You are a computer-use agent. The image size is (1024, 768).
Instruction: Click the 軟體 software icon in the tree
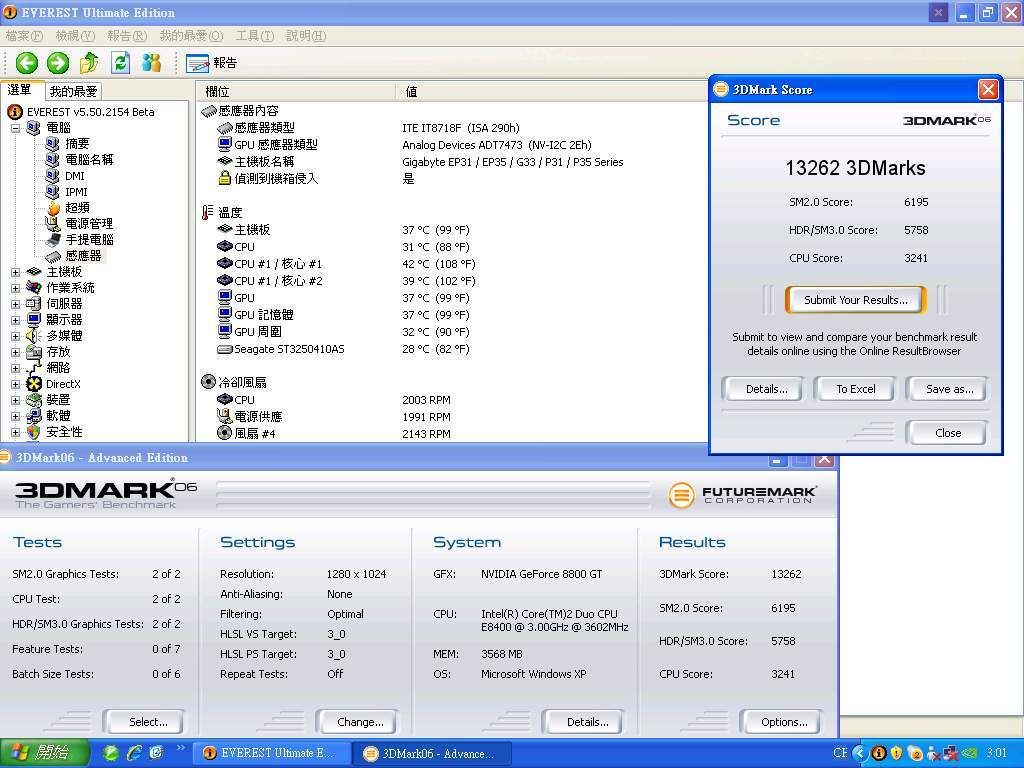[33, 416]
